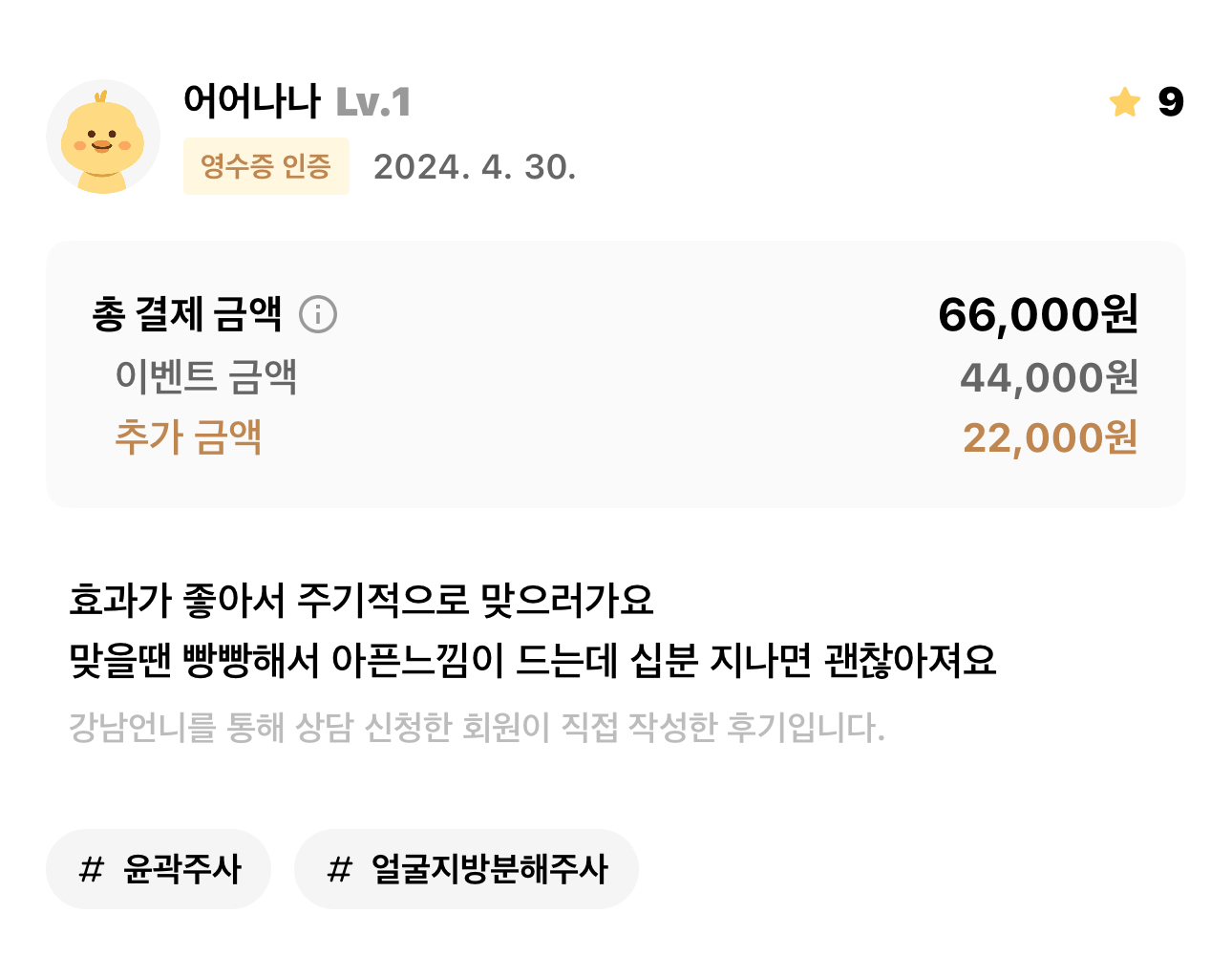Screen dimensions: 1232x956
Task: Click the review line 효과가 좋아서 주기적으로 맞으러가요
Action: [362, 600]
